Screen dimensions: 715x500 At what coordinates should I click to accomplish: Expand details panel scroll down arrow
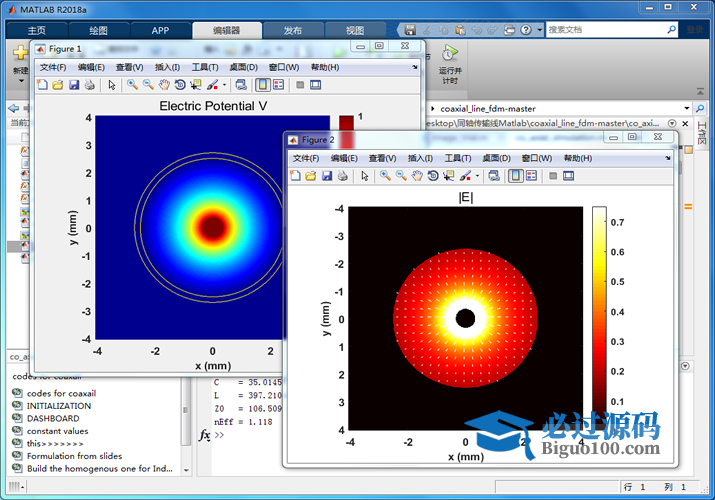click(186, 470)
